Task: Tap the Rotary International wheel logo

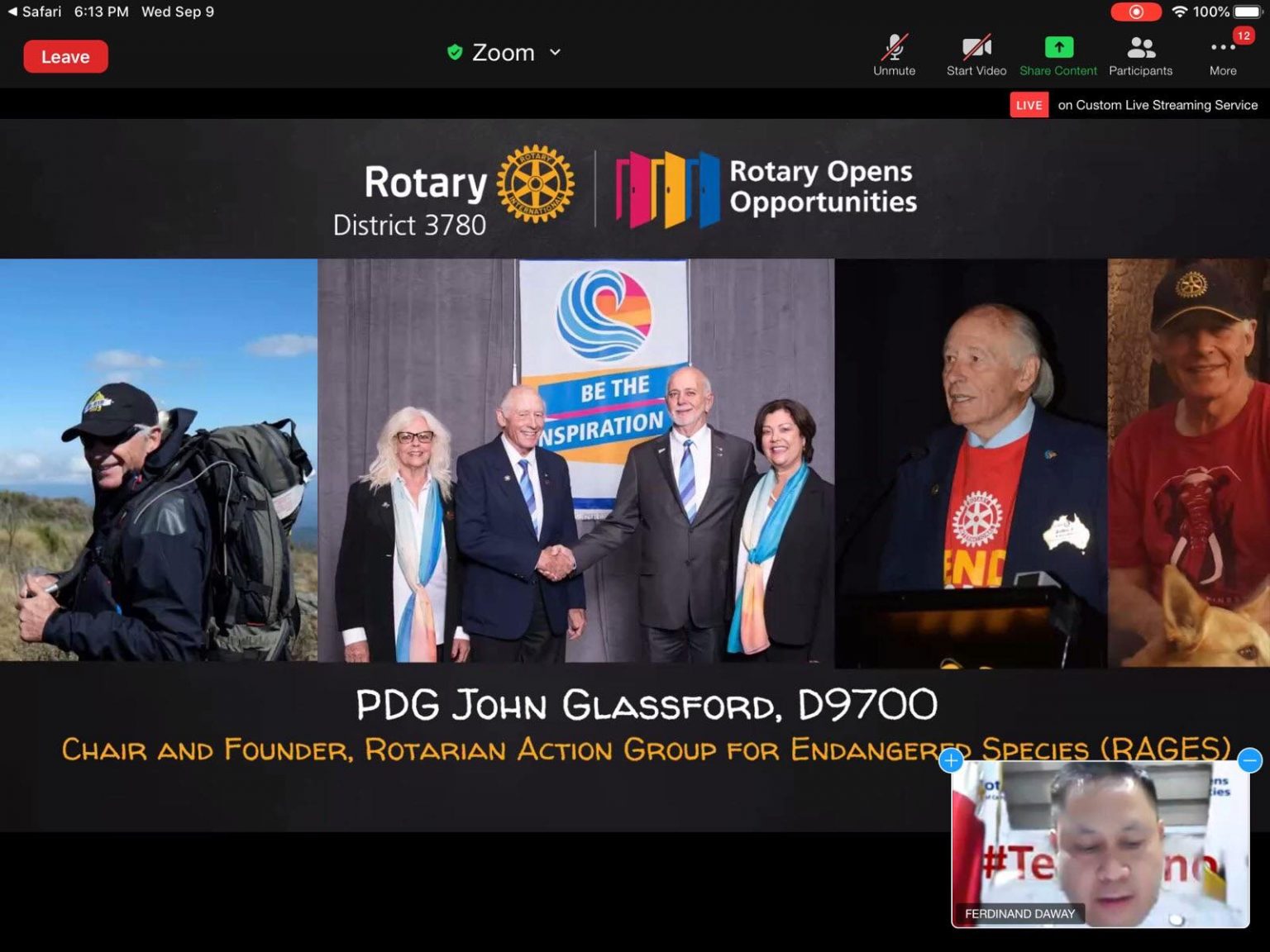Action: 536,183
